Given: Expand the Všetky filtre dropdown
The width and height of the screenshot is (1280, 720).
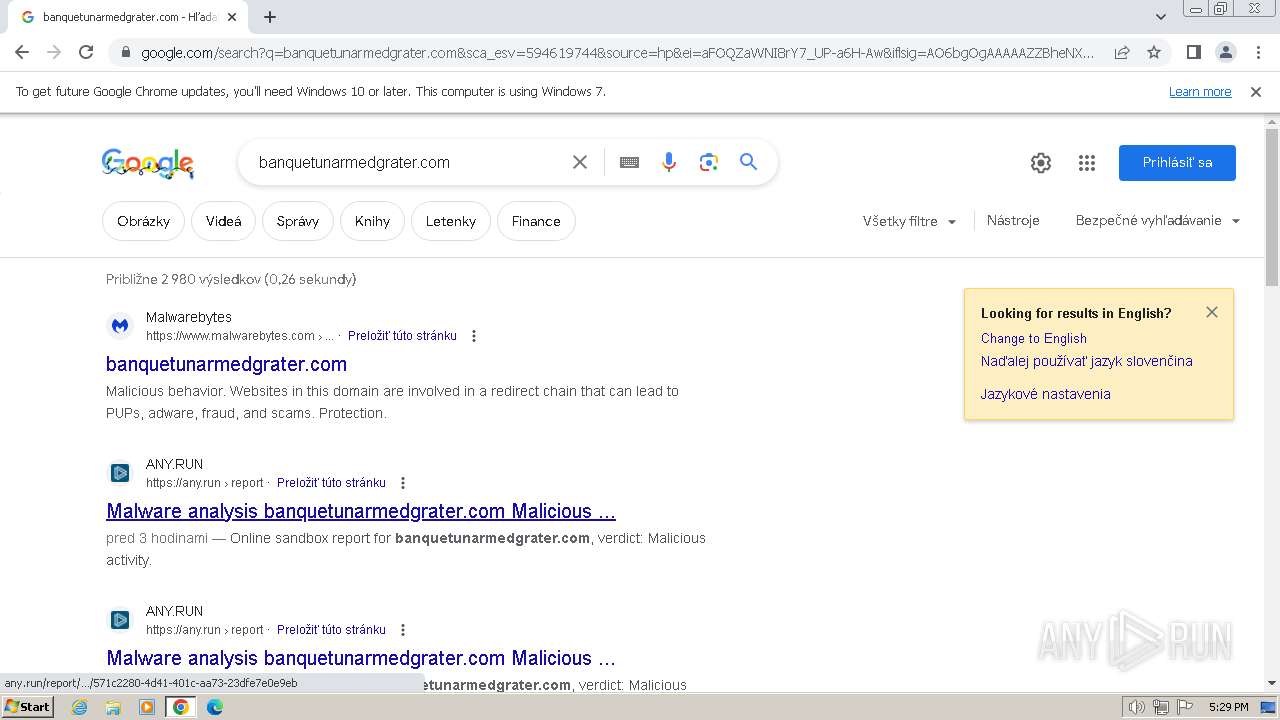Looking at the screenshot, I should pos(910,221).
